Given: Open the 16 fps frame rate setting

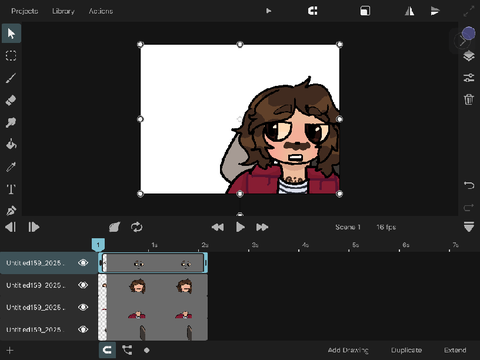Looking at the screenshot, I should click(386, 227).
